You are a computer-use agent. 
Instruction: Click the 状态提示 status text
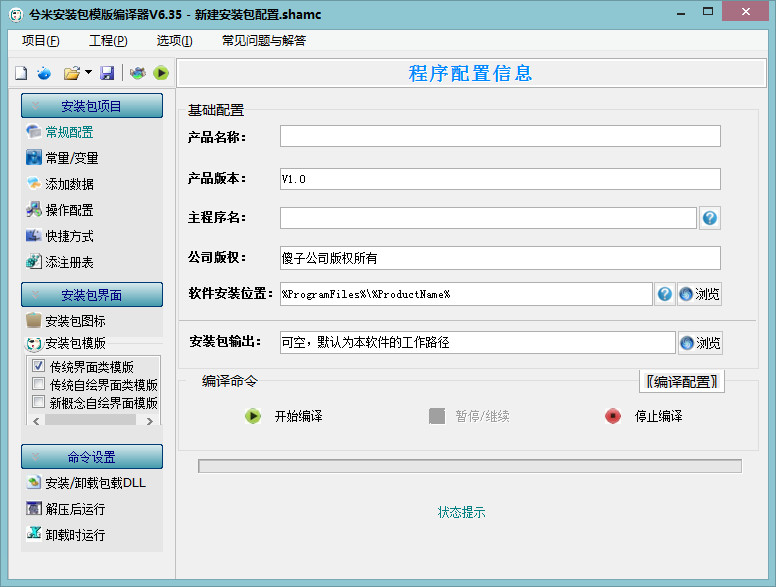(462, 512)
